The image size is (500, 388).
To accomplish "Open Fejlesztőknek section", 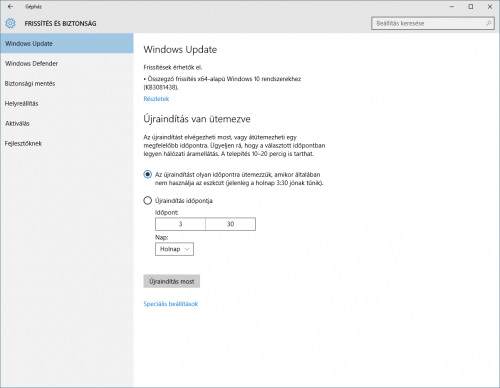I will tap(67, 143).
